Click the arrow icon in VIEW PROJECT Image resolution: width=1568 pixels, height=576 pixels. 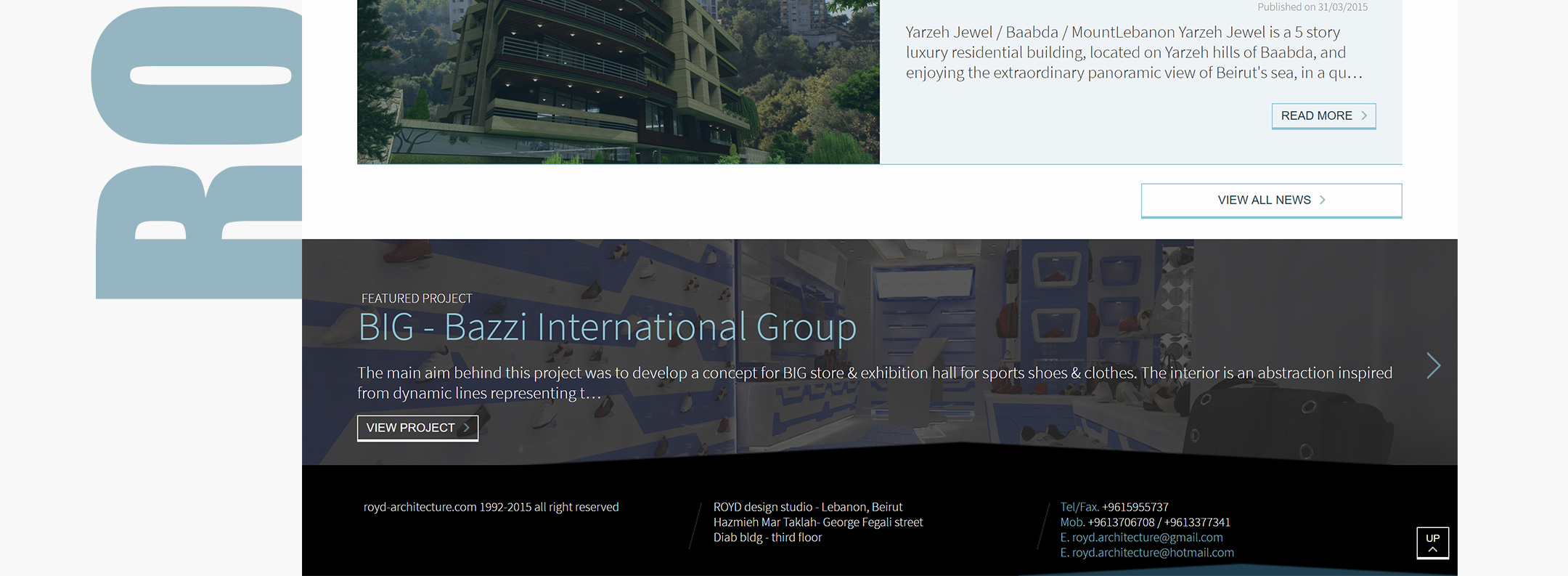[466, 428]
